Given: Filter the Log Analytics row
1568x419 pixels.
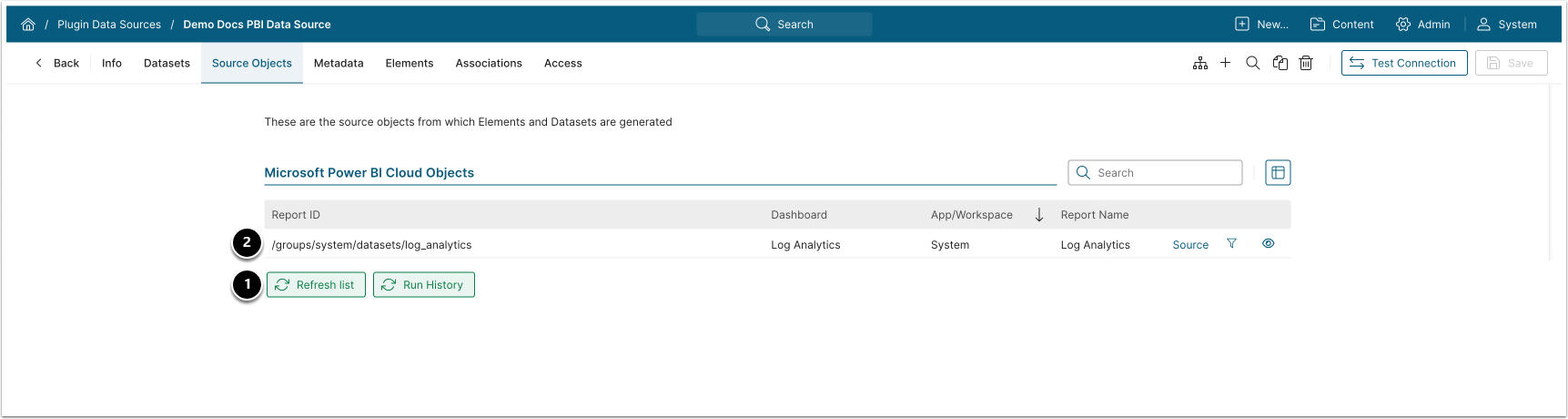Looking at the screenshot, I should pyautogui.click(x=1231, y=244).
